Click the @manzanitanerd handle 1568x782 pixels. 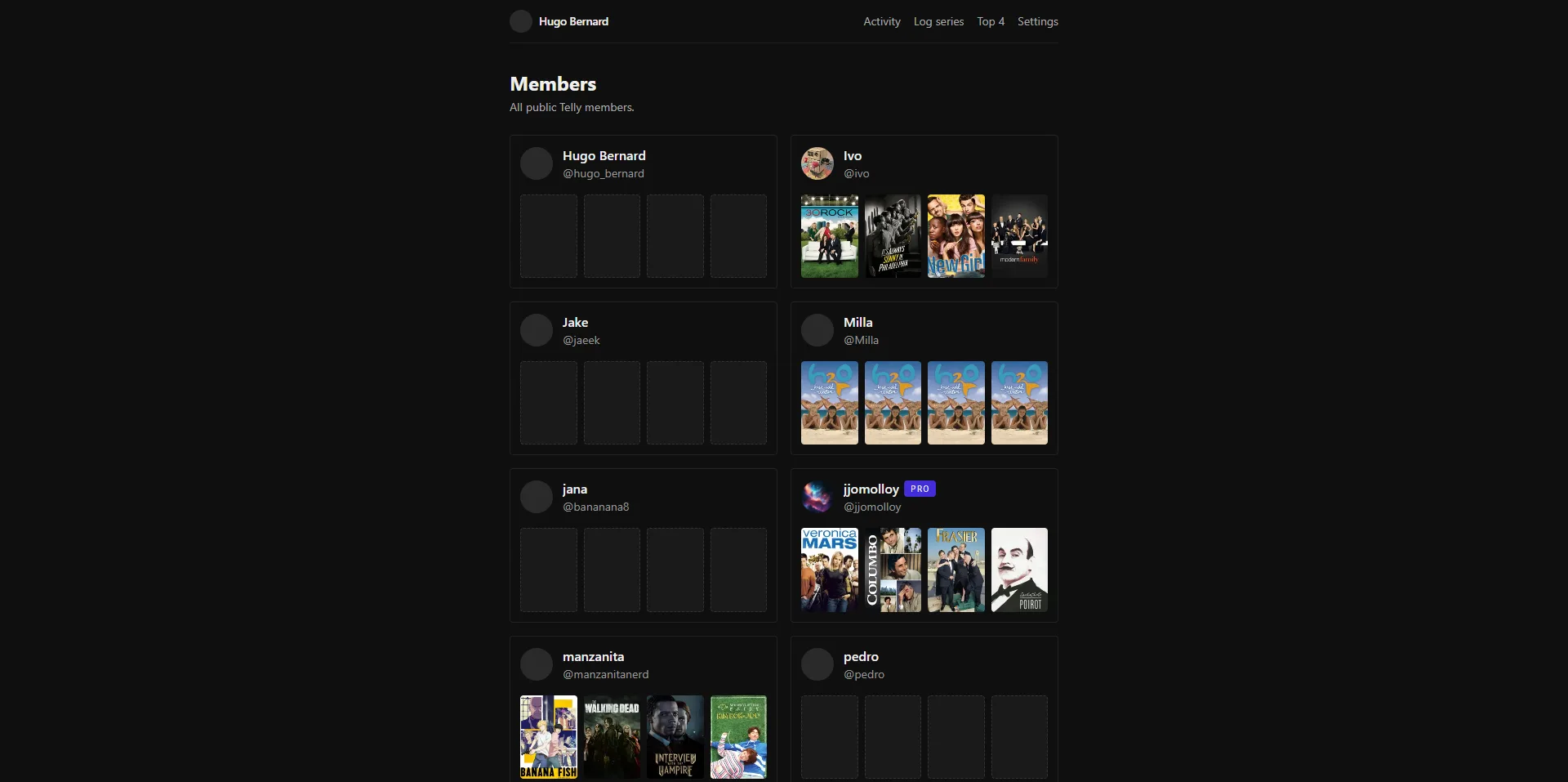(606, 674)
